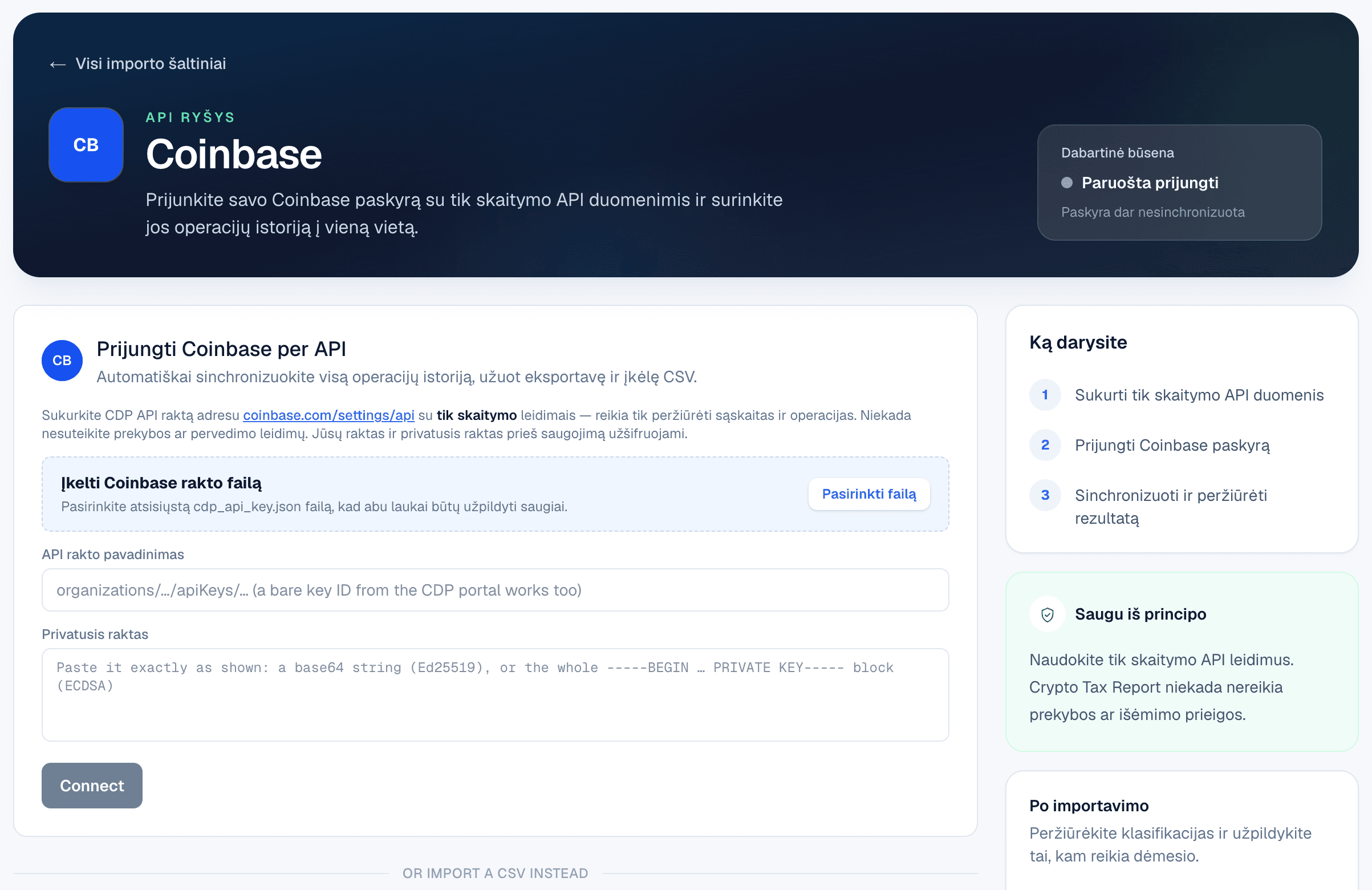This screenshot has width=1372, height=890.
Task: Focus the 'API rakto pavadinimas' input field
Action: coord(495,590)
